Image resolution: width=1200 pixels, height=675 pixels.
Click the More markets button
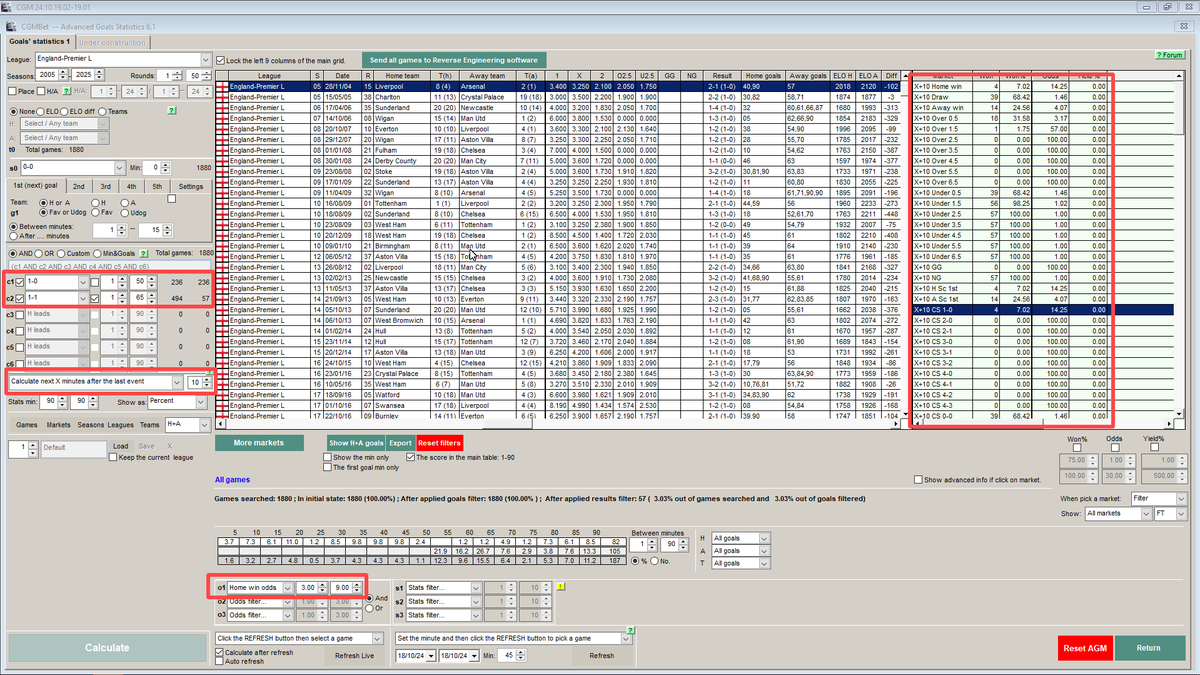coord(257,442)
